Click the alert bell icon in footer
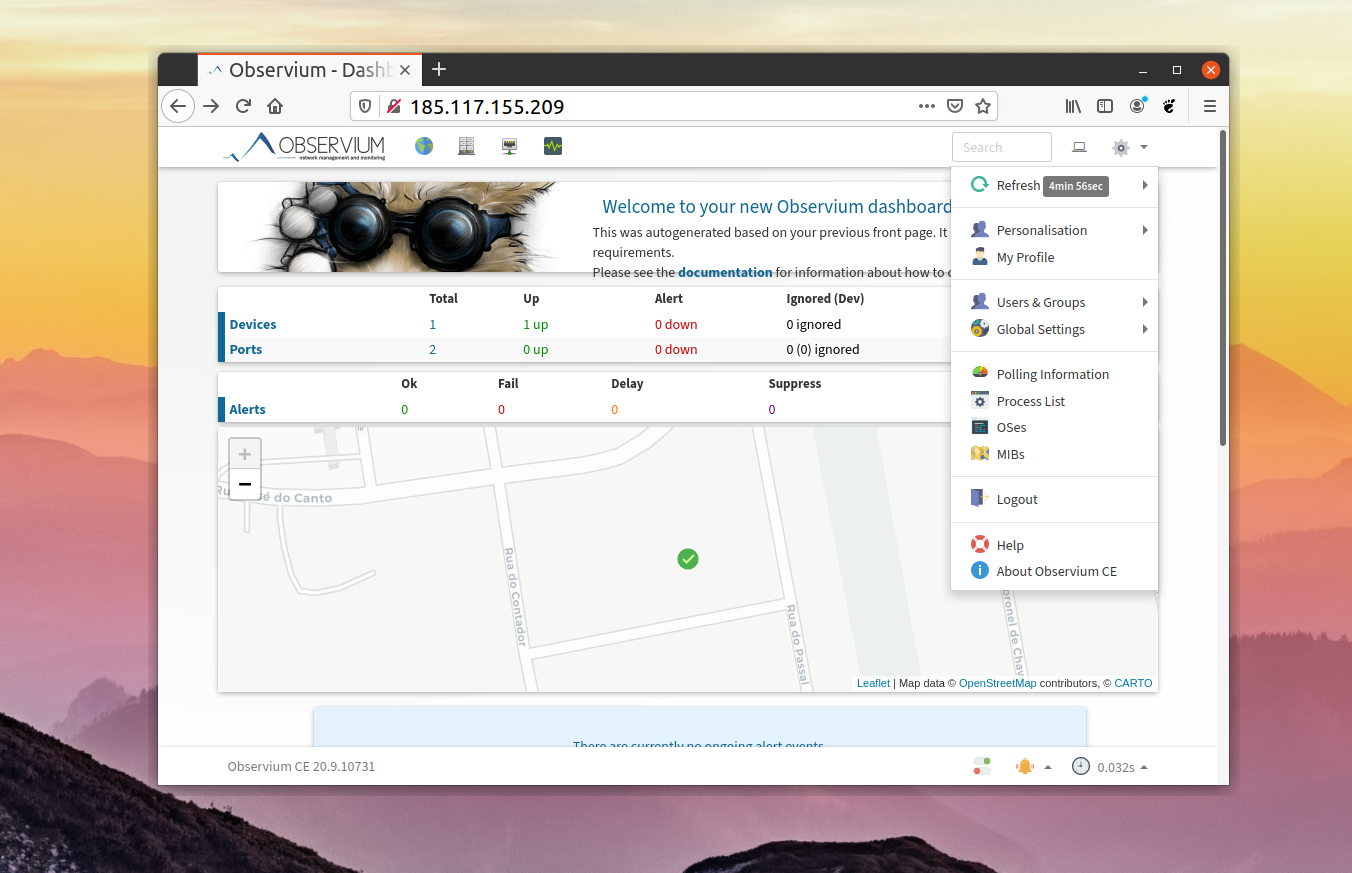This screenshot has height=873, width=1352. click(1024, 767)
